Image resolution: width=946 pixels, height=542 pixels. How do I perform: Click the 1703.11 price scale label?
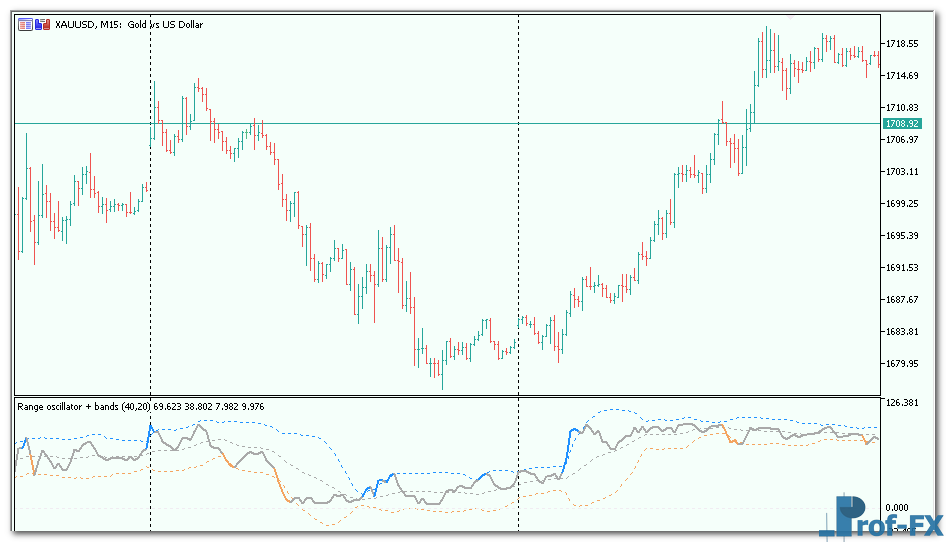(x=902, y=172)
